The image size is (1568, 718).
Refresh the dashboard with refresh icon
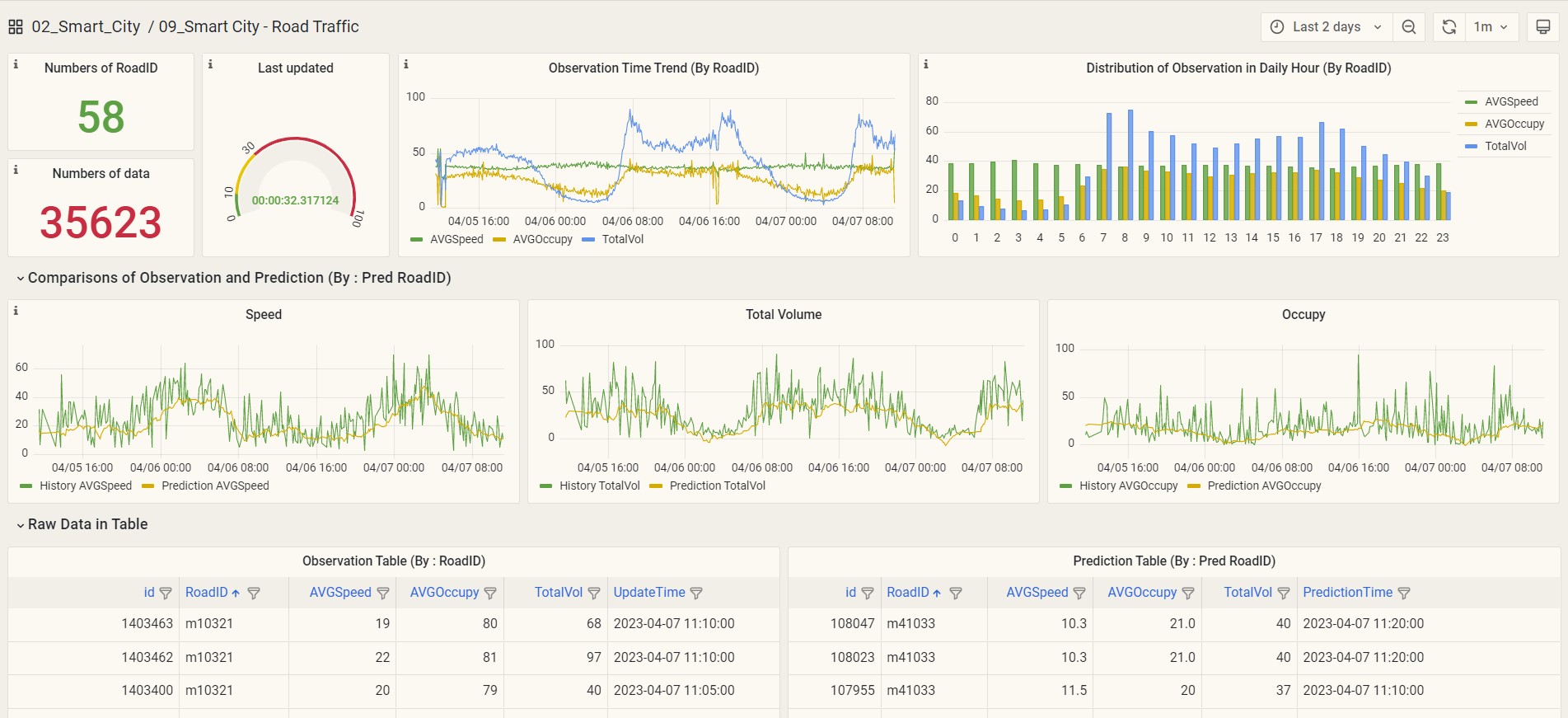[x=1449, y=27]
